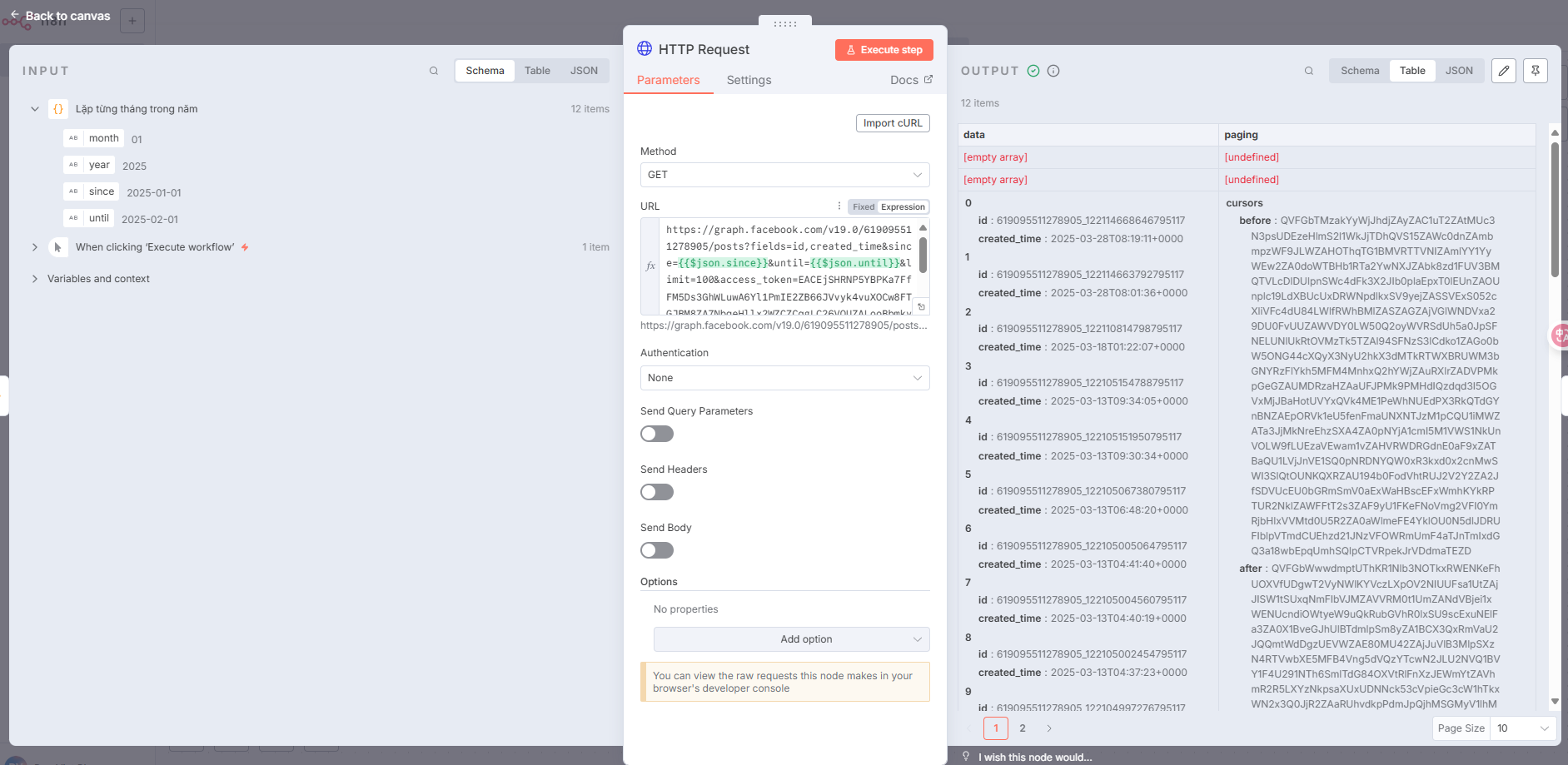The height and width of the screenshot is (765, 1568).
Task: Switch to Parameters tab
Action: click(x=668, y=80)
